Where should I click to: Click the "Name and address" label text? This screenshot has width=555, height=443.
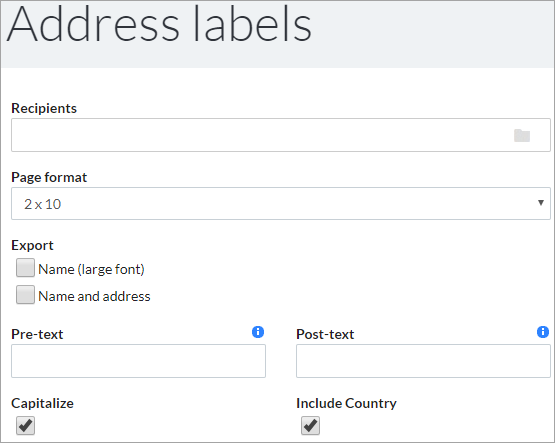pyautogui.click(x=94, y=296)
